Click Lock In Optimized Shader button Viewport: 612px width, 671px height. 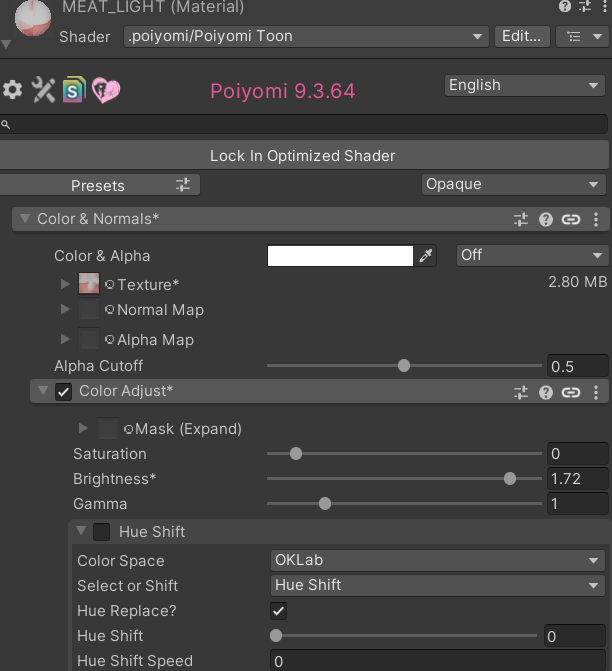(x=303, y=156)
